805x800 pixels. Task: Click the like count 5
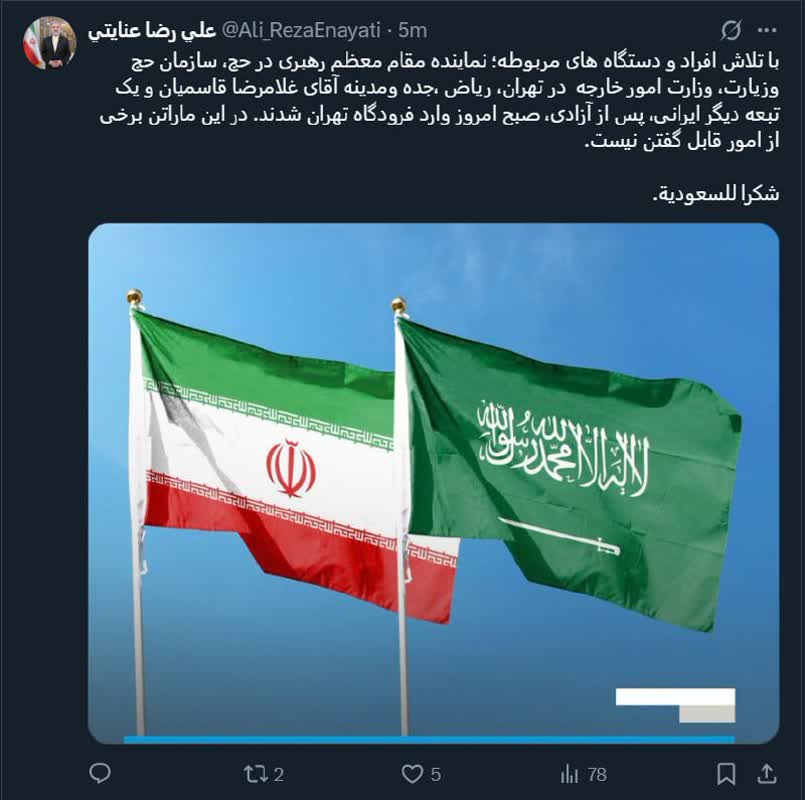tap(435, 774)
